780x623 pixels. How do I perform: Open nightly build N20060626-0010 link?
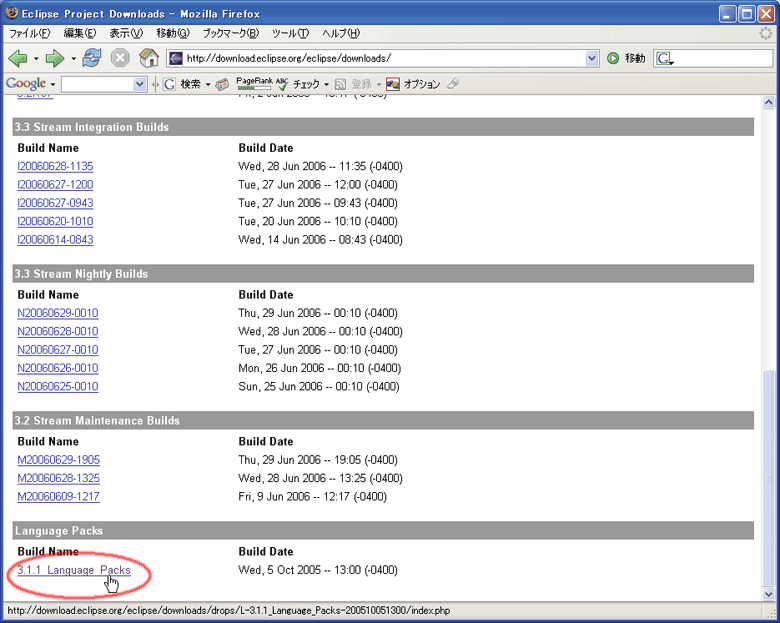point(58,368)
